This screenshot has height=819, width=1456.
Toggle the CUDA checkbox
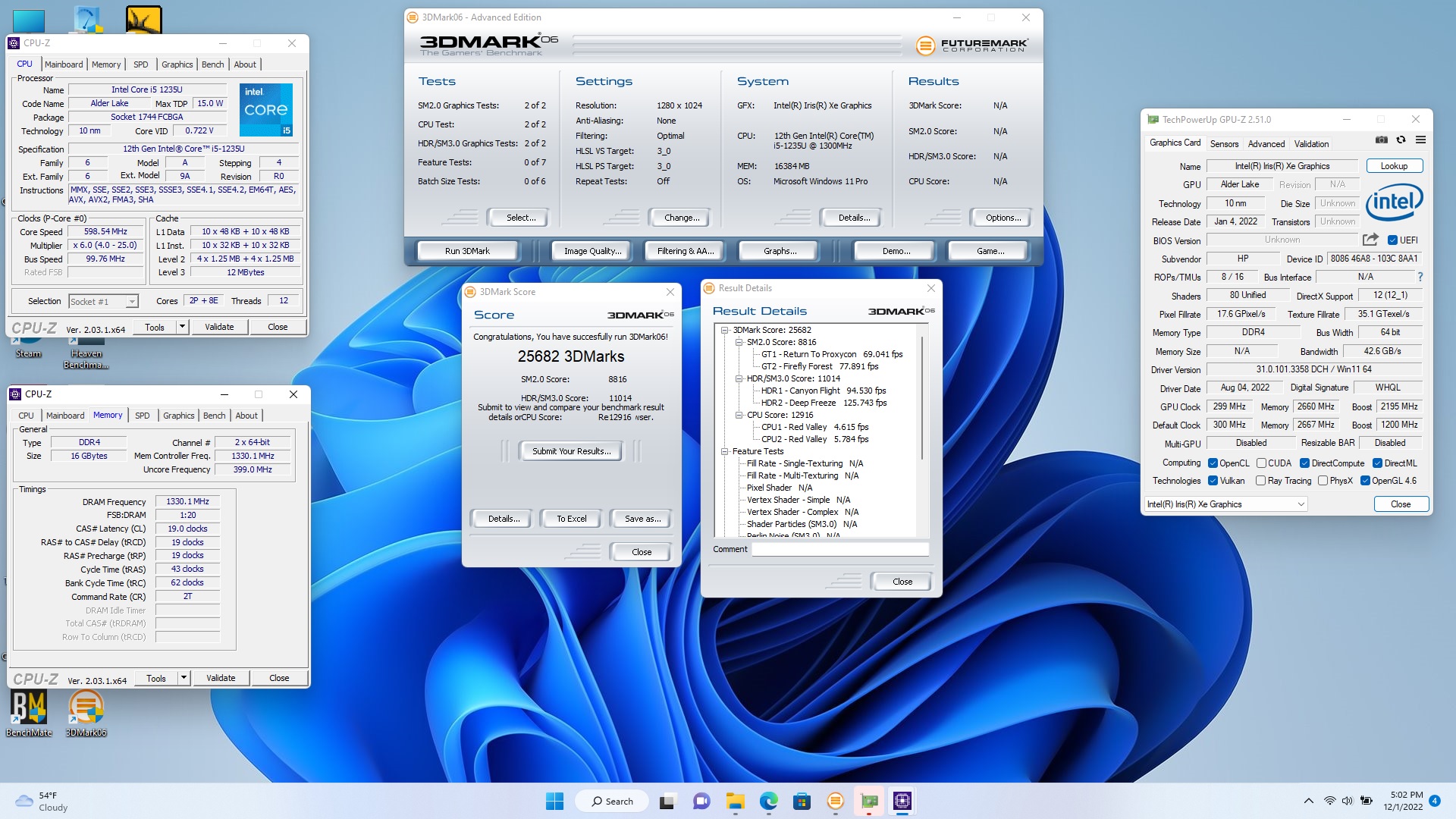[x=1261, y=463]
